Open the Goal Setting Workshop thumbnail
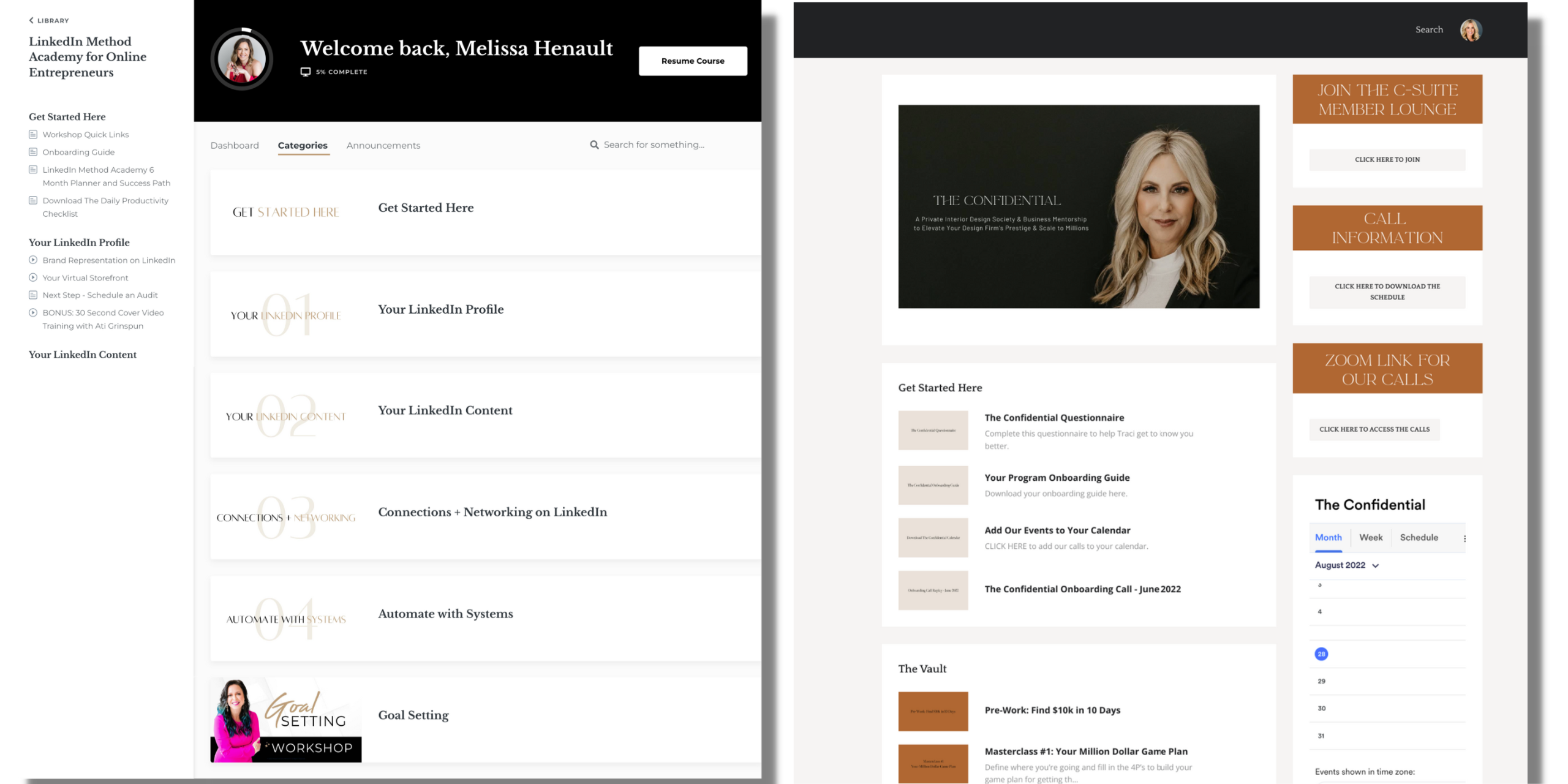 tap(285, 720)
